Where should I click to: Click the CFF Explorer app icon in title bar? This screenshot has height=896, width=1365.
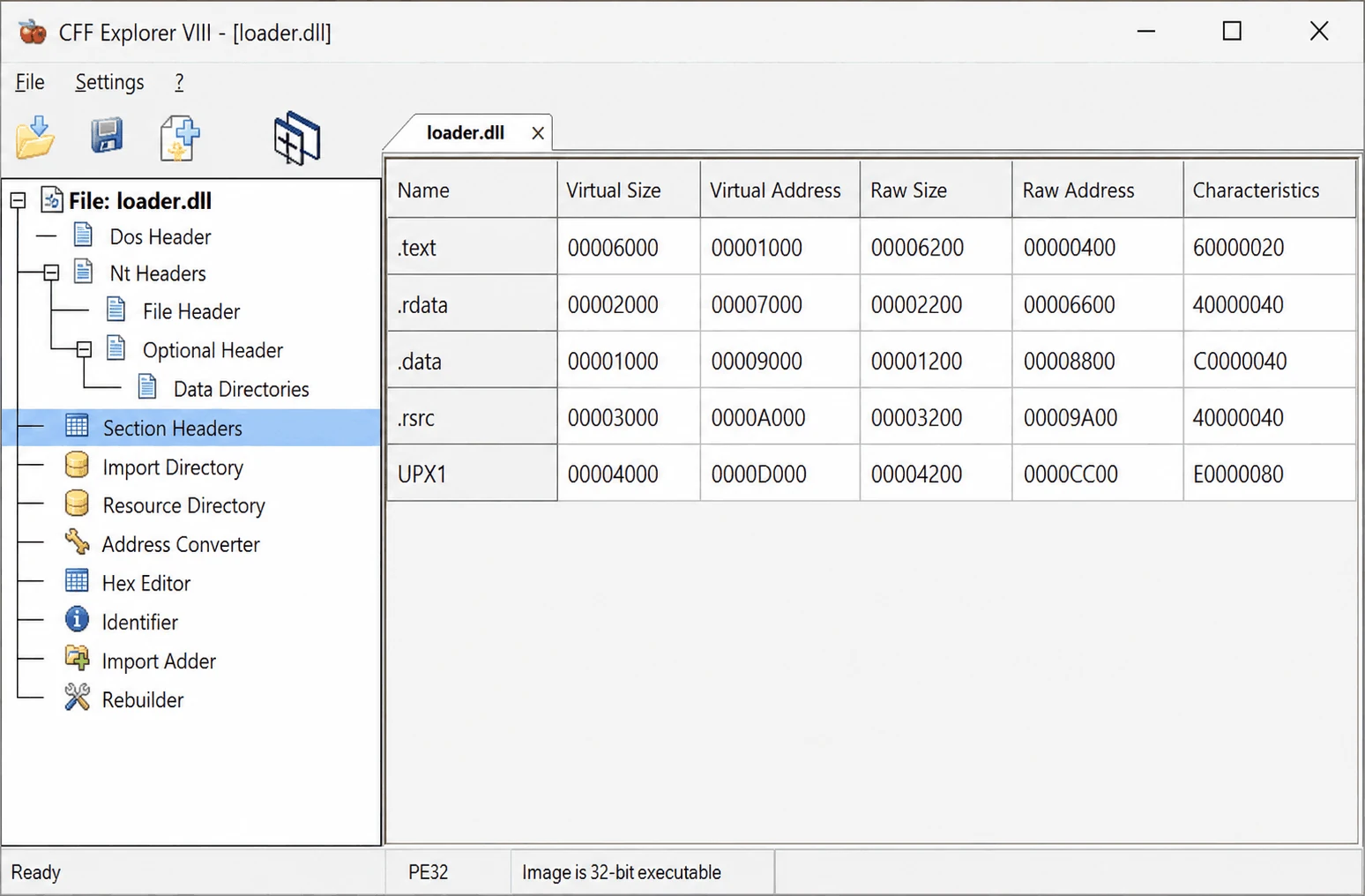[x=33, y=33]
